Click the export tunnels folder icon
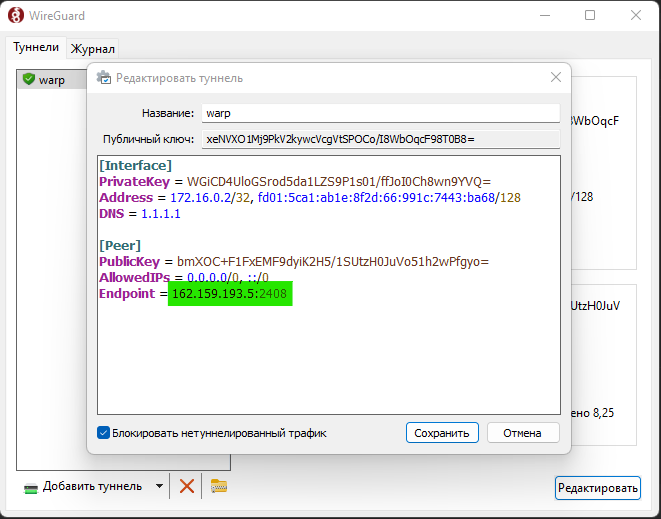The image size is (661, 519). click(219, 487)
